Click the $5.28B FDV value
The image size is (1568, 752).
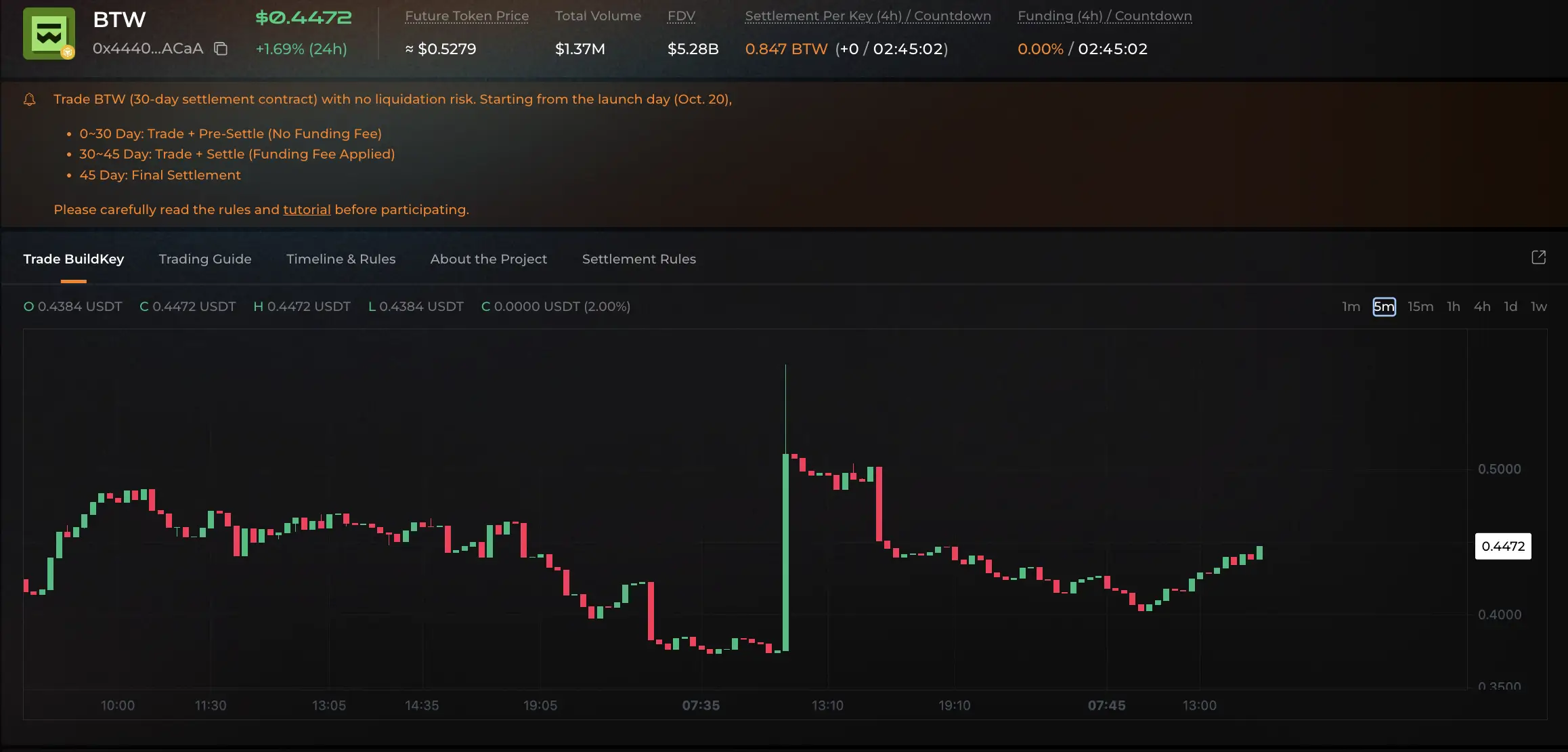pos(693,49)
